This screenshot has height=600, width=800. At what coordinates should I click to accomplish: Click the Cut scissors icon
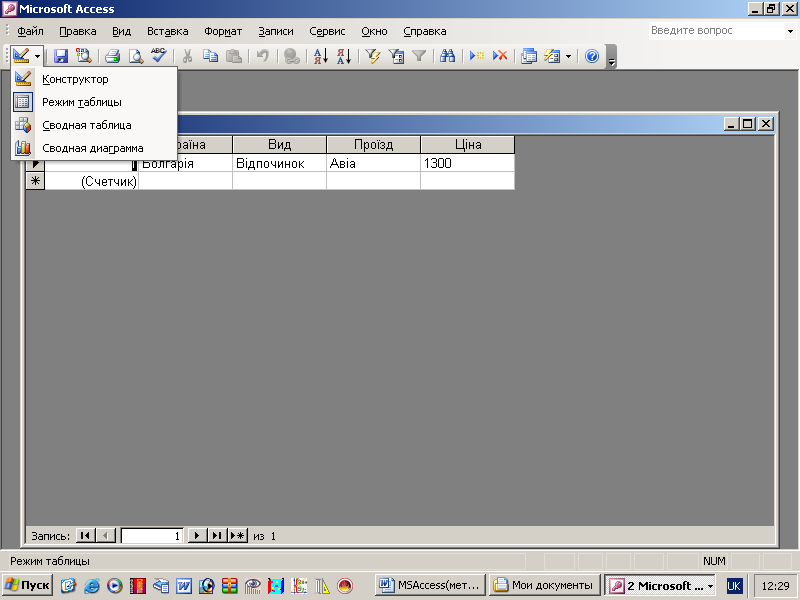point(187,56)
